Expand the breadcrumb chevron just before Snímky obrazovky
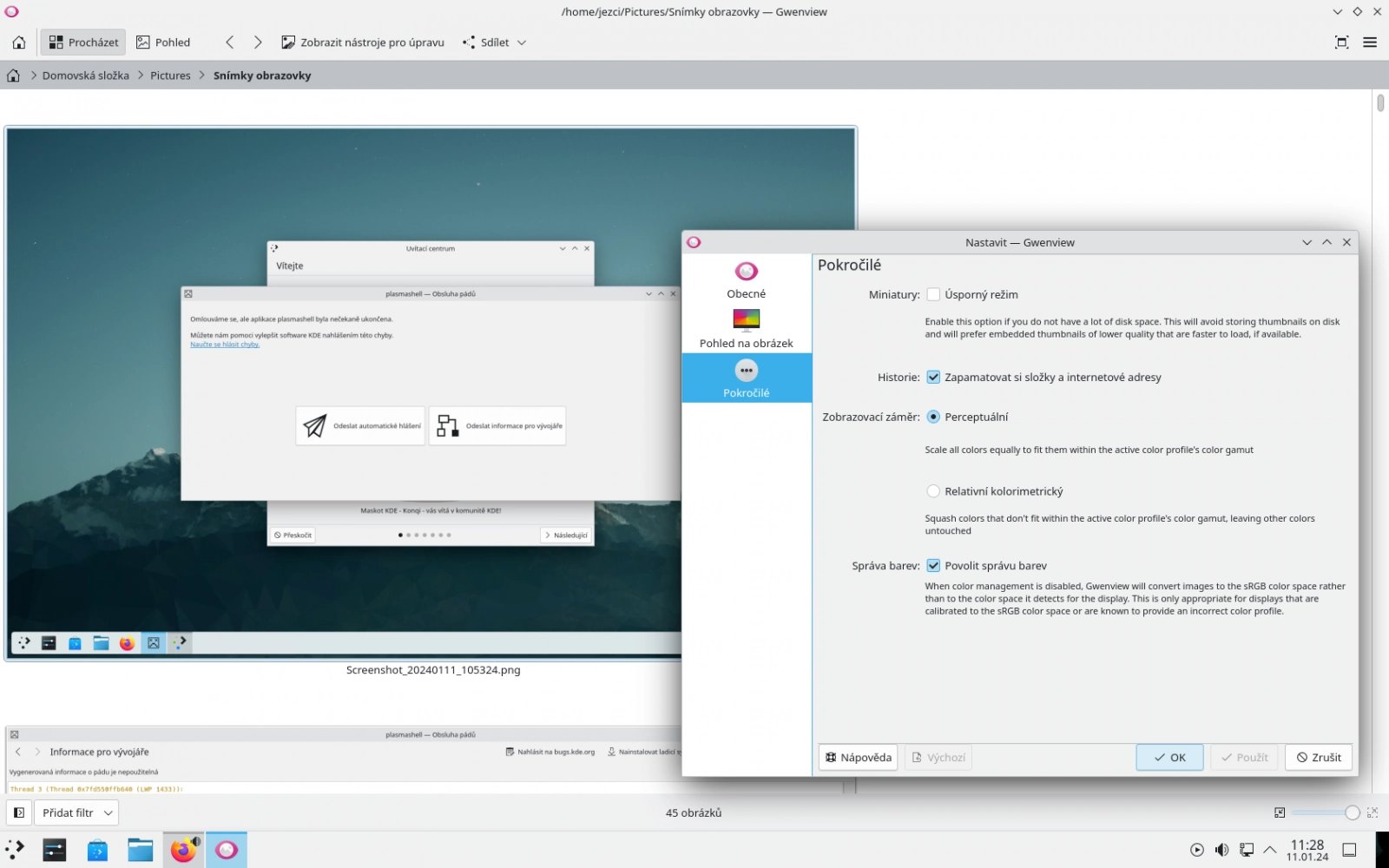1389x868 pixels. tap(202, 76)
